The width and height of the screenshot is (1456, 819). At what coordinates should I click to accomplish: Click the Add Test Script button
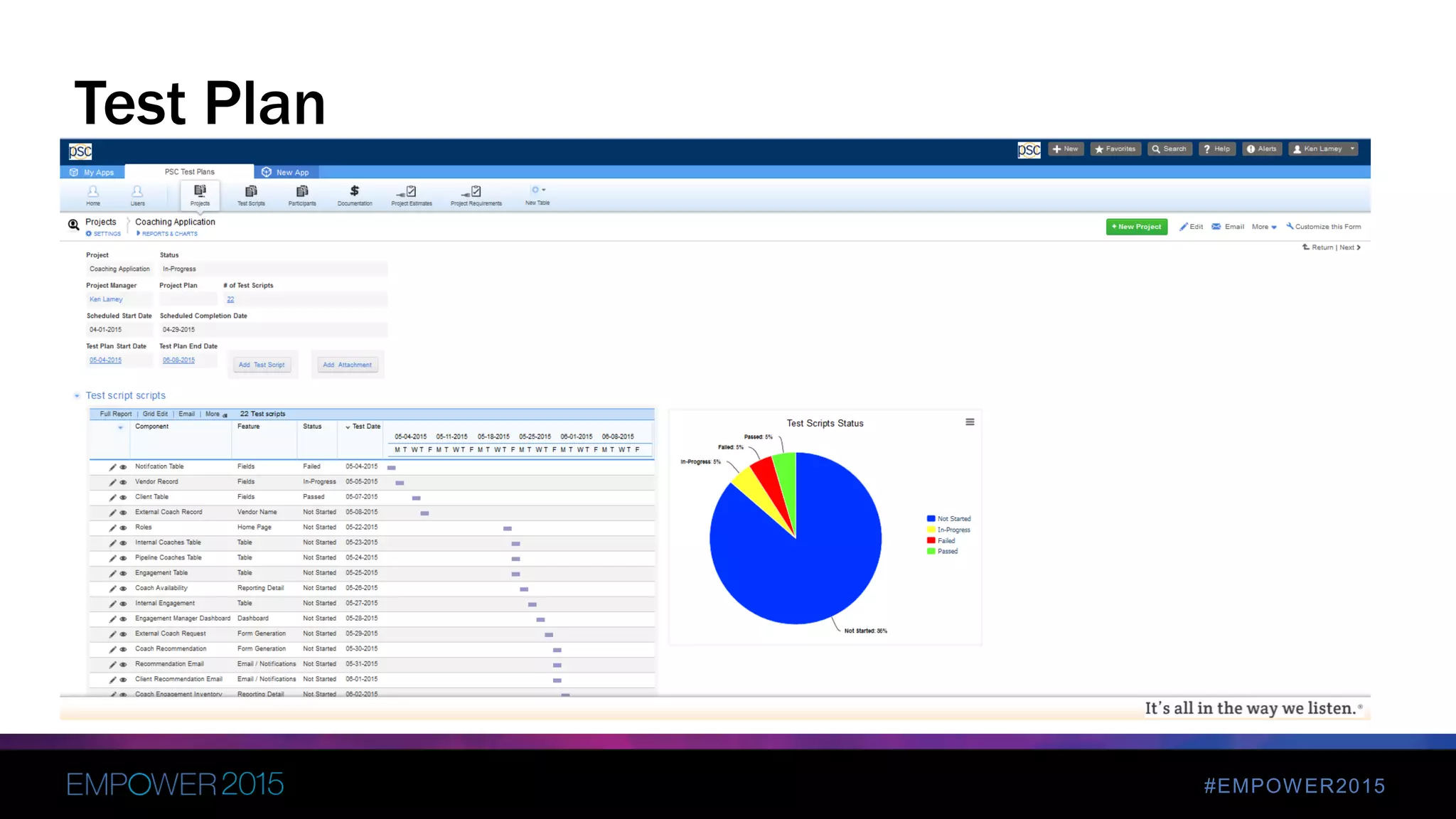(x=262, y=365)
